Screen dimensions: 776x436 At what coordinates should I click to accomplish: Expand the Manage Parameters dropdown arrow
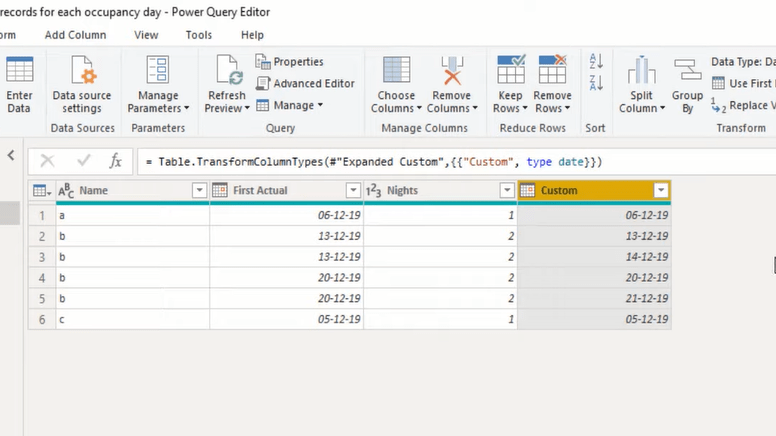point(187,108)
